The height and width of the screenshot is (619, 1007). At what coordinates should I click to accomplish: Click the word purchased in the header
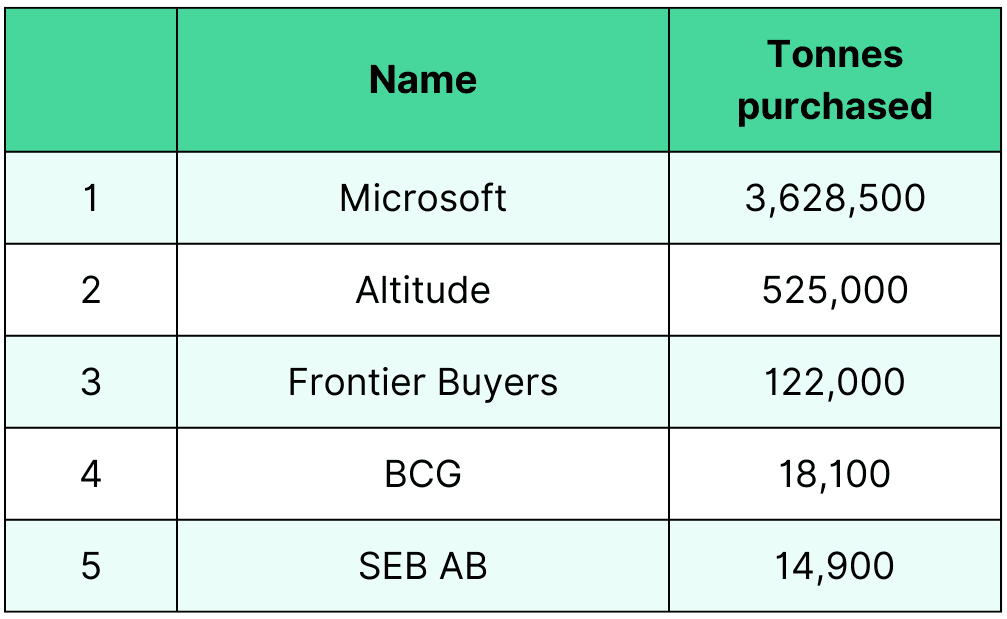click(x=835, y=106)
